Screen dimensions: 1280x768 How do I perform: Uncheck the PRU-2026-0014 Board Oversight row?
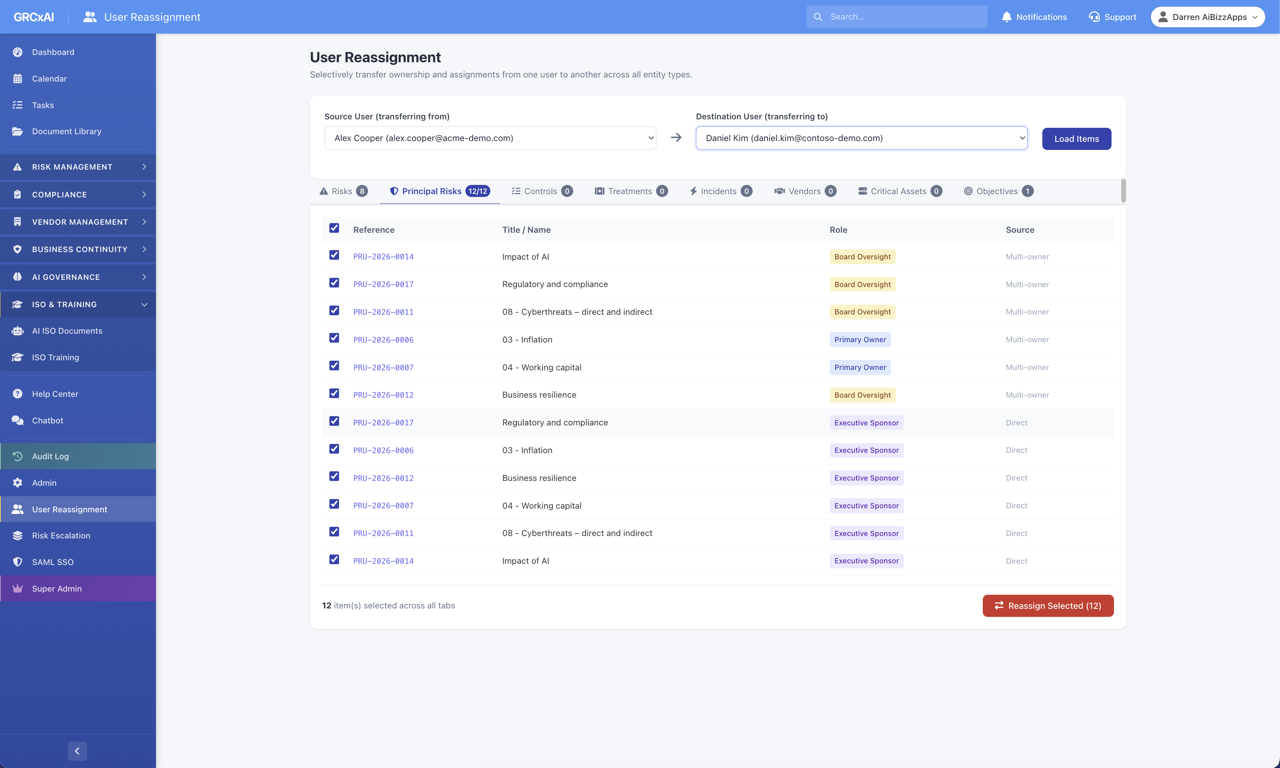pyautogui.click(x=334, y=256)
